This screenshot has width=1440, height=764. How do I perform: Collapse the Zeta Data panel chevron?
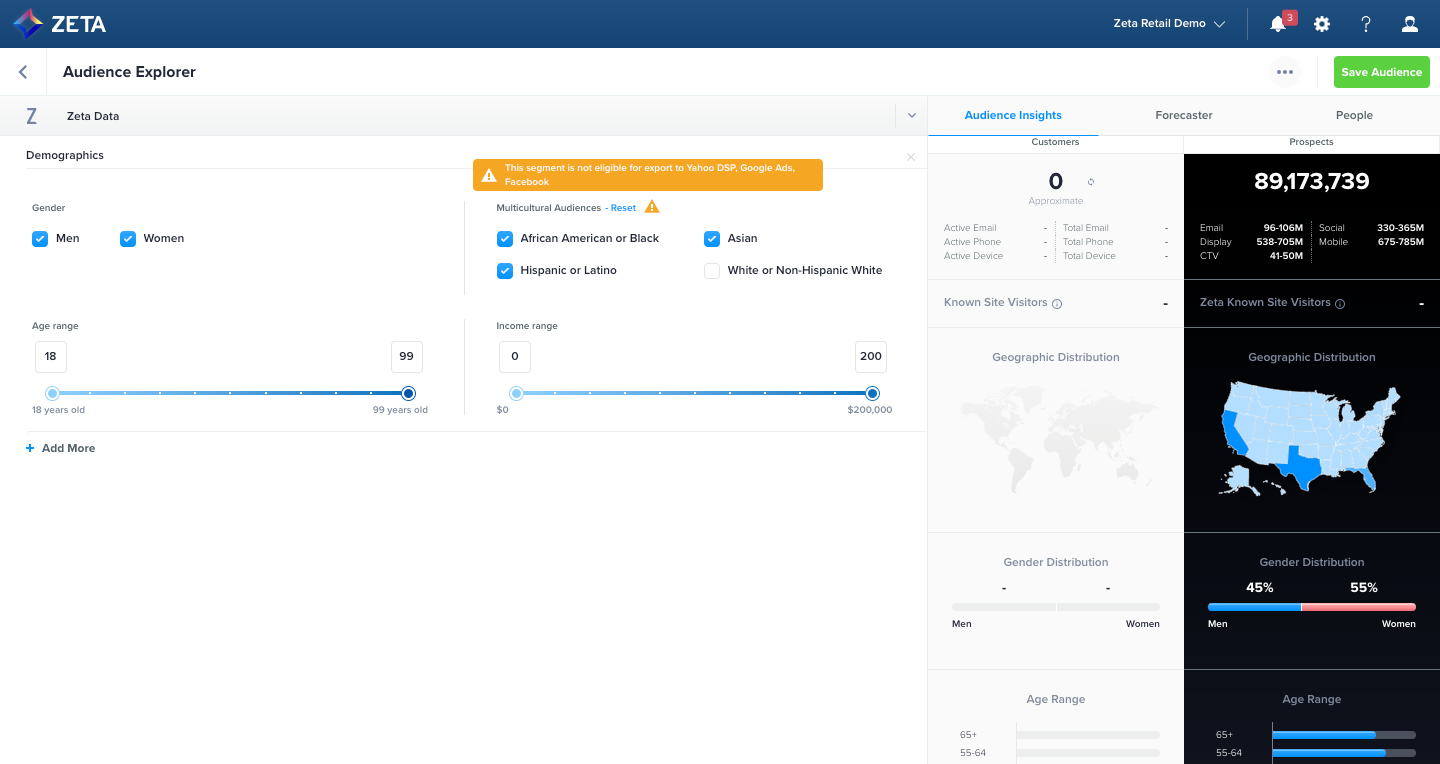click(x=911, y=115)
